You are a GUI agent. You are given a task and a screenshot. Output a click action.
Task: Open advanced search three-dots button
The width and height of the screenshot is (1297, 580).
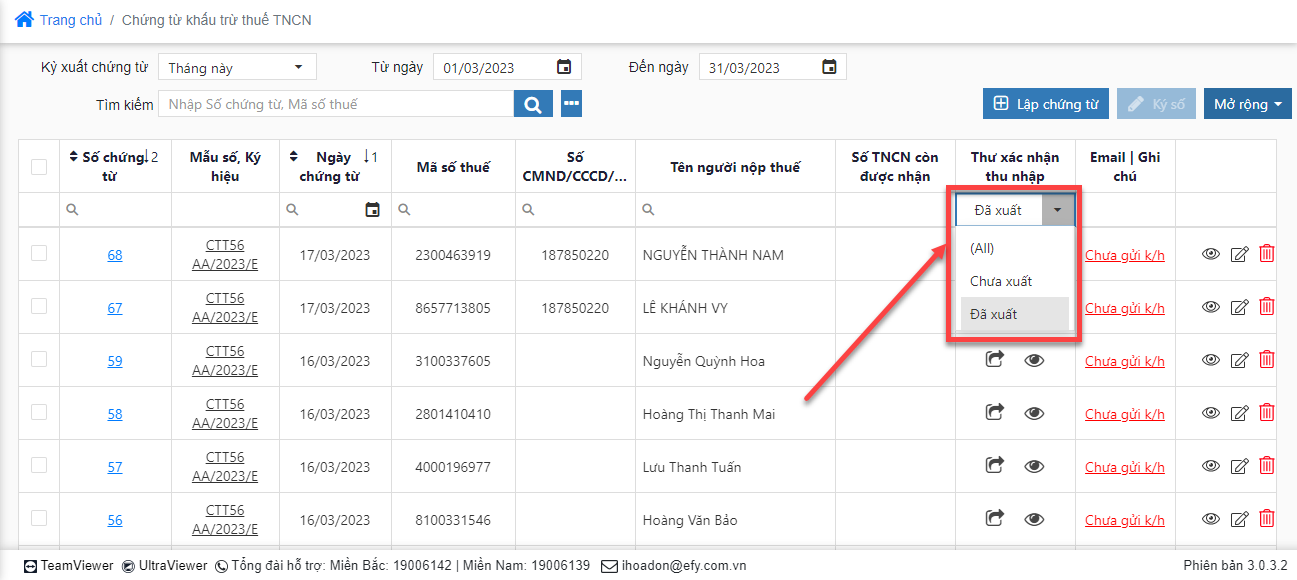[571, 104]
